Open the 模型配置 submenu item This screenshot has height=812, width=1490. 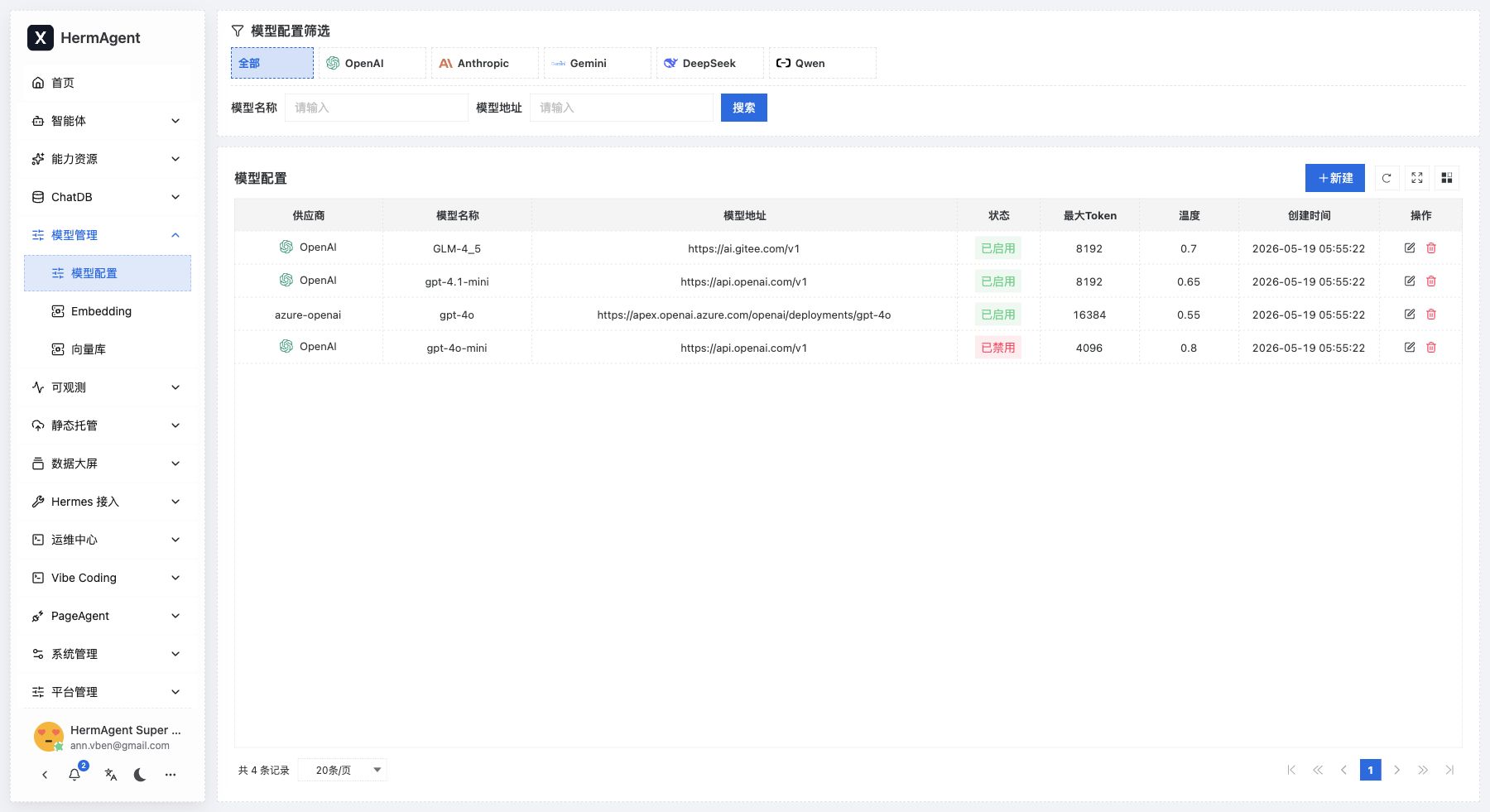(108, 273)
